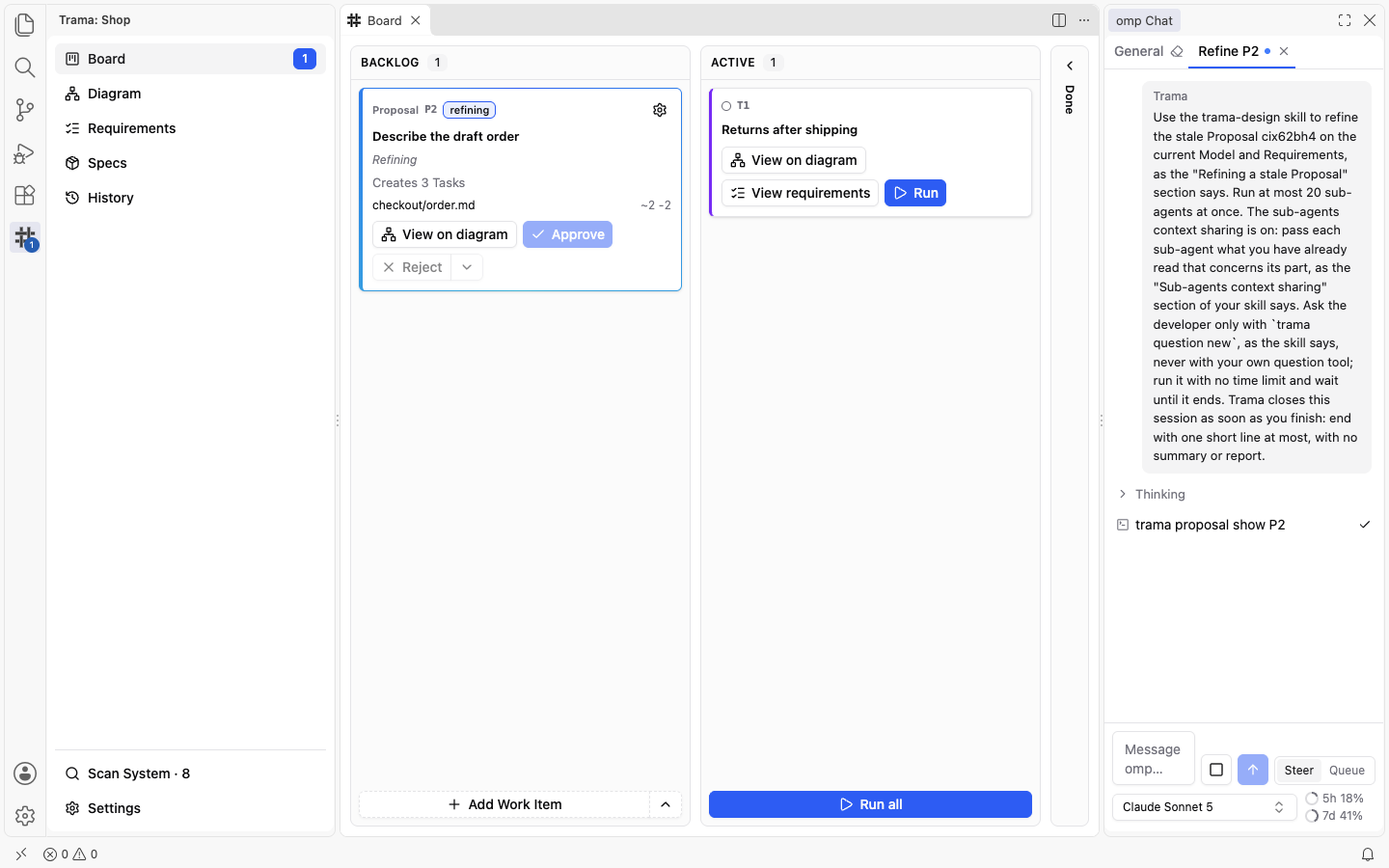Select Queue message mode
The width and height of the screenshot is (1389, 868).
click(1347, 770)
